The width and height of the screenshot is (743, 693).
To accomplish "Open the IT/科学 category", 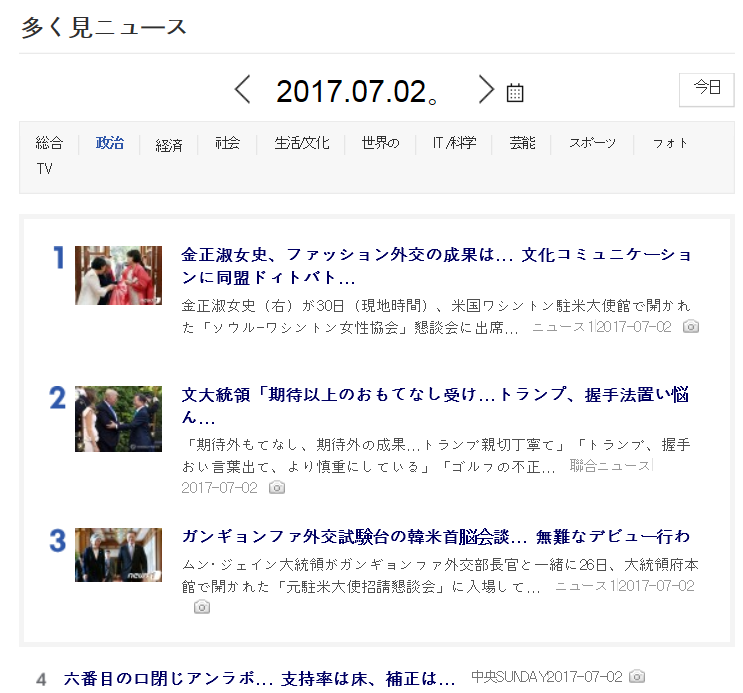I will [454, 143].
